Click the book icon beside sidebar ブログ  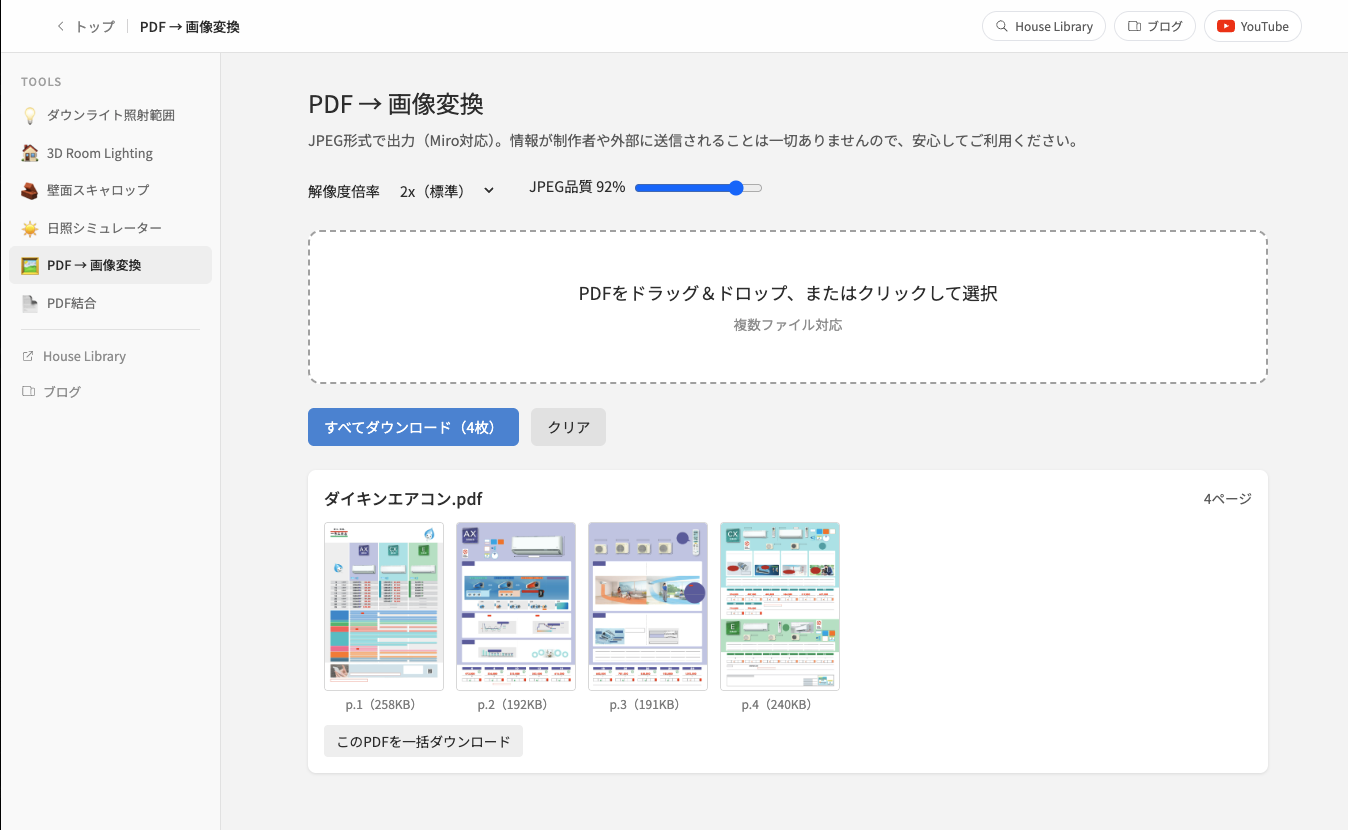pyautogui.click(x=28, y=392)
